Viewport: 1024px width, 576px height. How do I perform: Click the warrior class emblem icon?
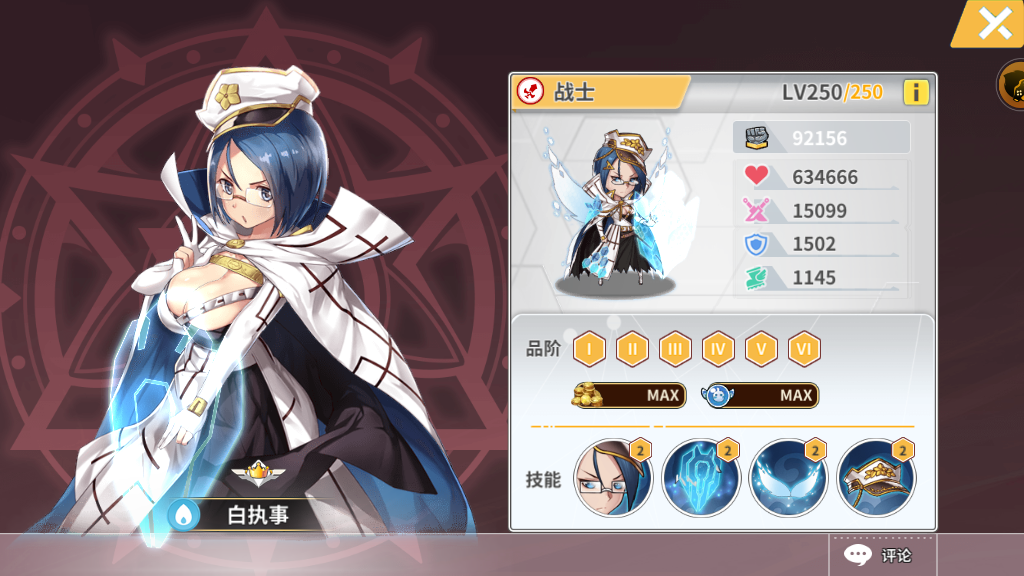pyautogui.click(x=530, y=91)
